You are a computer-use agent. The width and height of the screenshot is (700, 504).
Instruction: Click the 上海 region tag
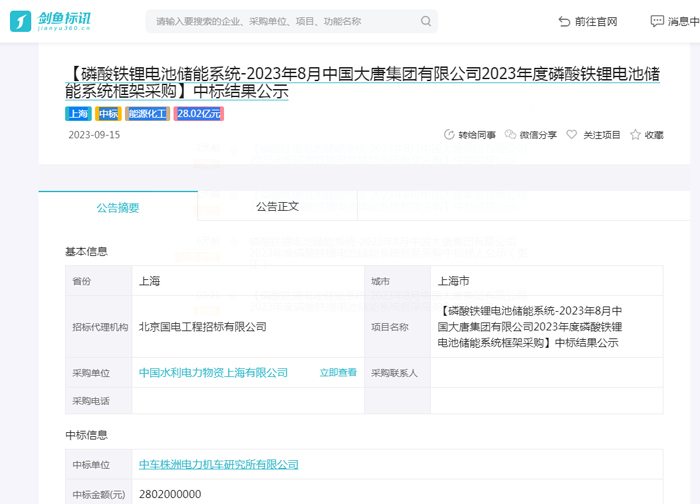coord(78,114)
